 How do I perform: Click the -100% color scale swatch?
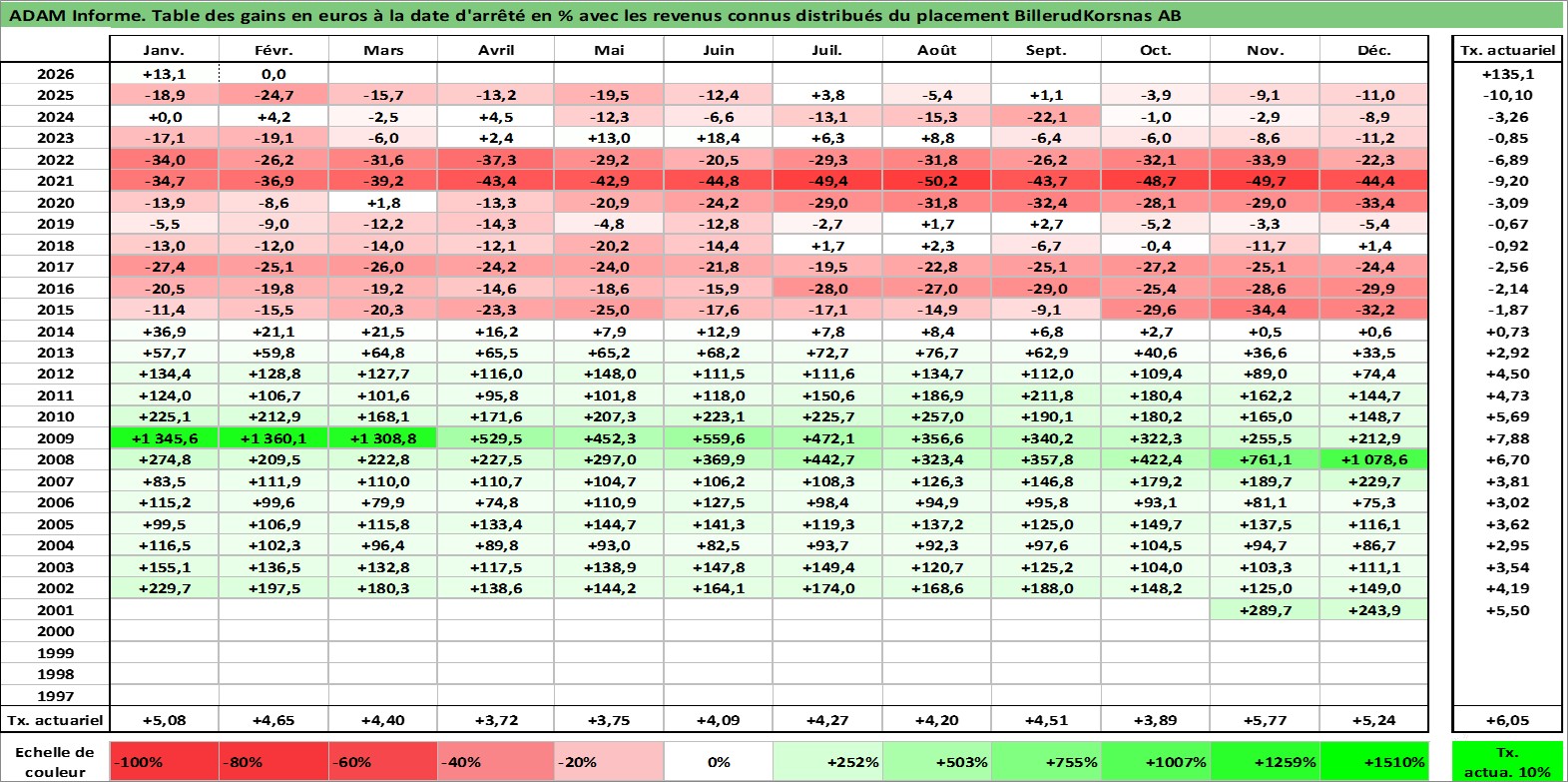coord(164,762)
